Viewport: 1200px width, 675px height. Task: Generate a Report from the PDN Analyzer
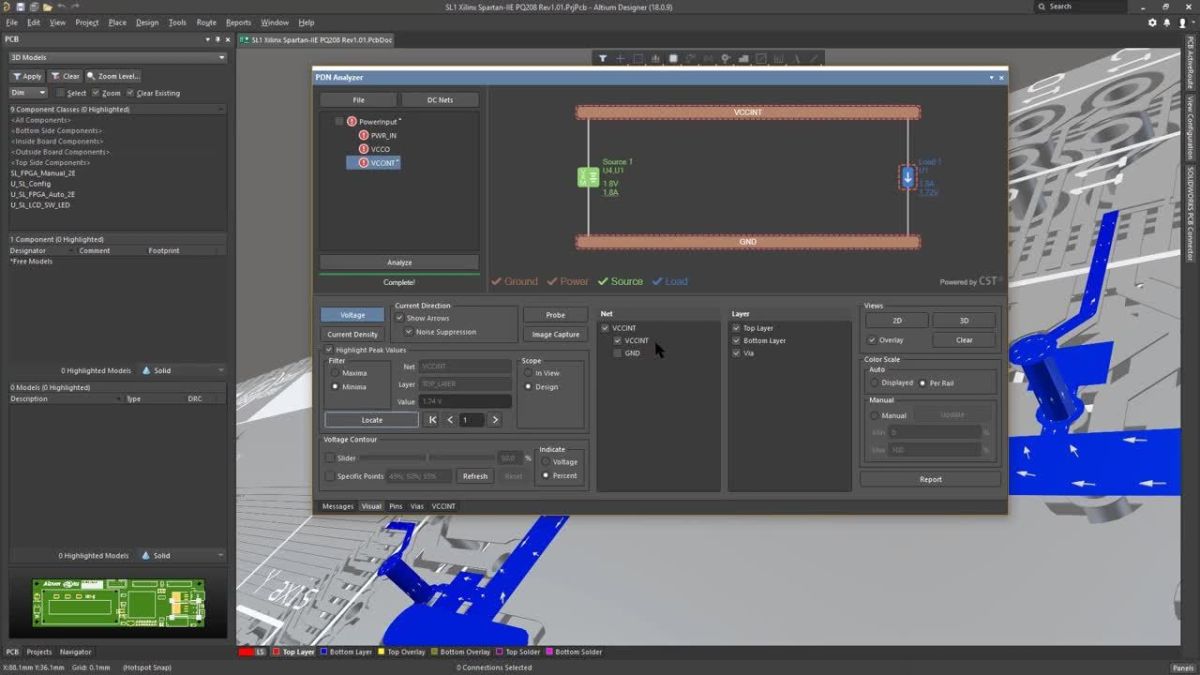tap(929, 479)
